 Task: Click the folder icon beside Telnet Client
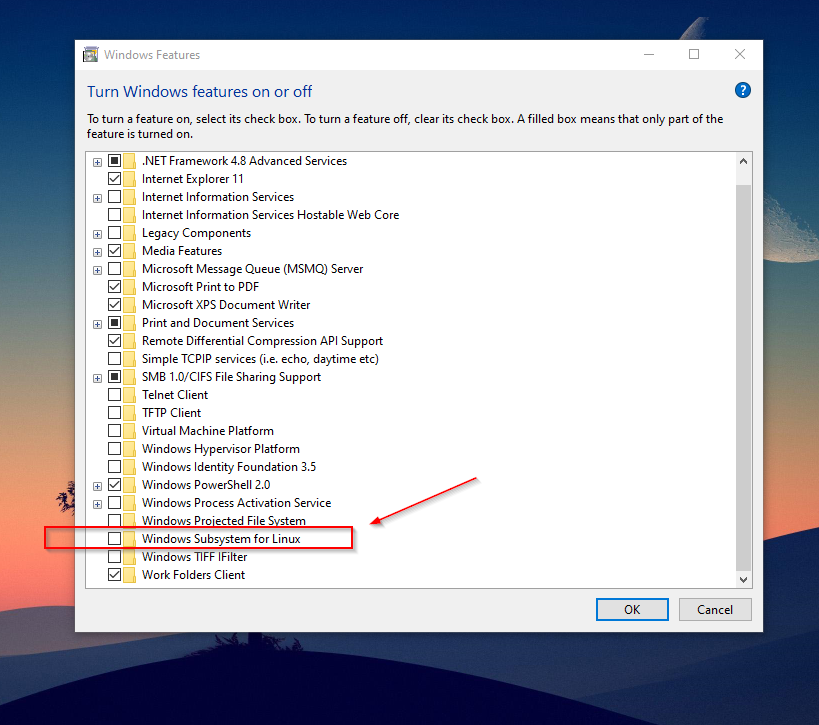coord(130,395)
